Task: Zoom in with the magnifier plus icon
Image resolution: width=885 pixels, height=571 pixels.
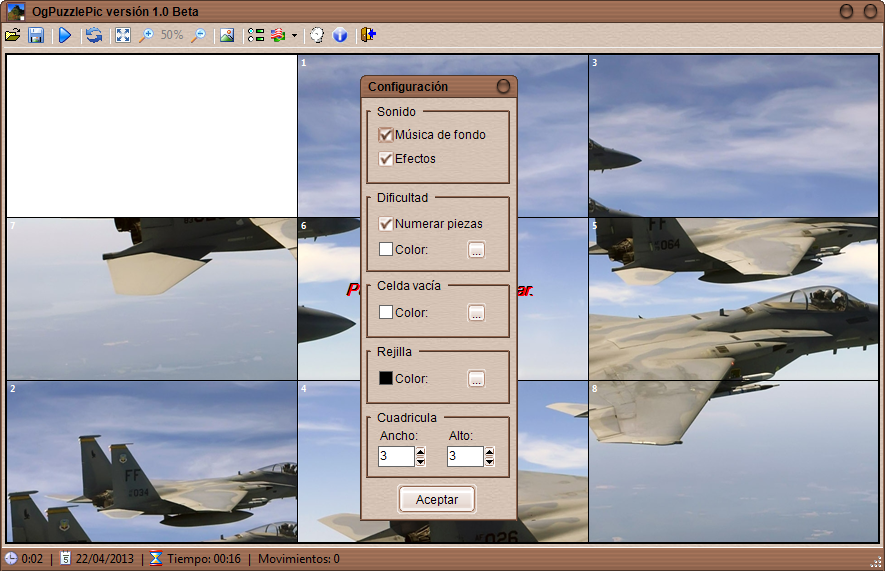Action: (146, 35)
